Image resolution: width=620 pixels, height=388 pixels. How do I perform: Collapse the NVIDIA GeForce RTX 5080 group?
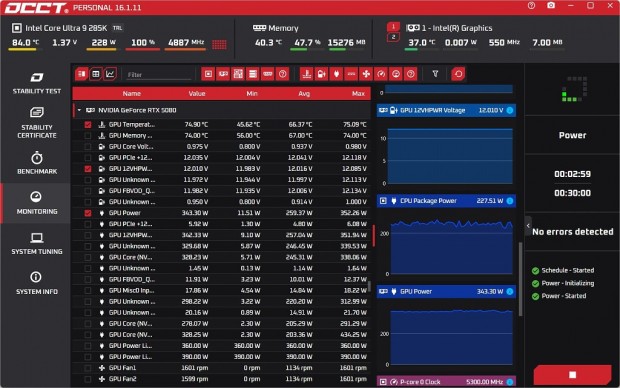point(79,110)
